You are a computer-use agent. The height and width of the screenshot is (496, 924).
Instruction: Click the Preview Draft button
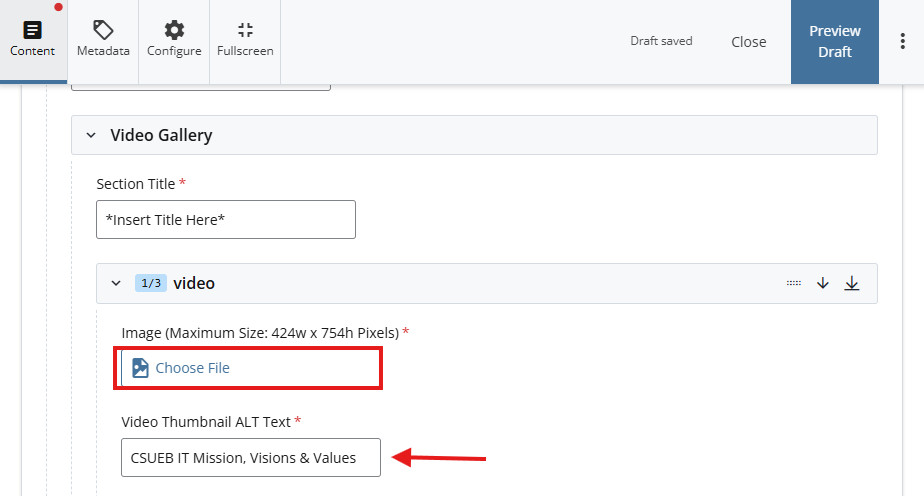click(x=834, y=42)
